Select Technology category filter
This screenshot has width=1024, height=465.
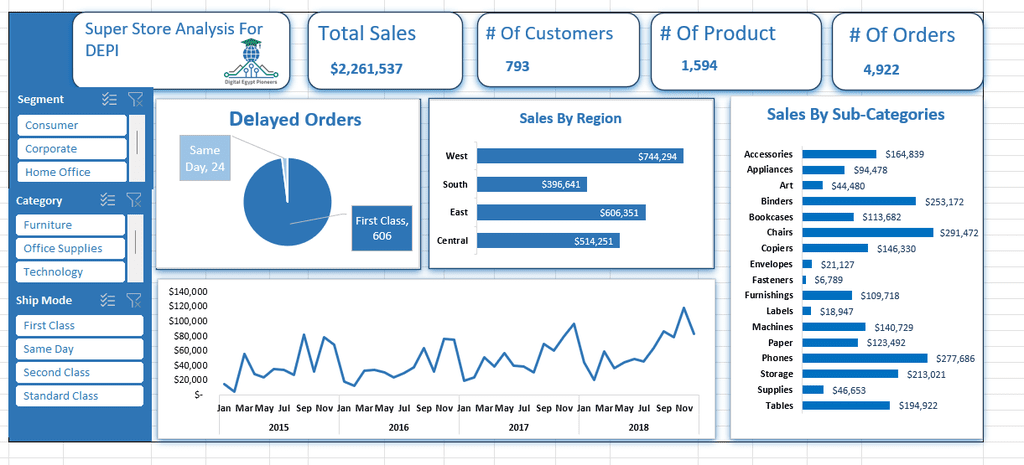(x=71, y=272)
